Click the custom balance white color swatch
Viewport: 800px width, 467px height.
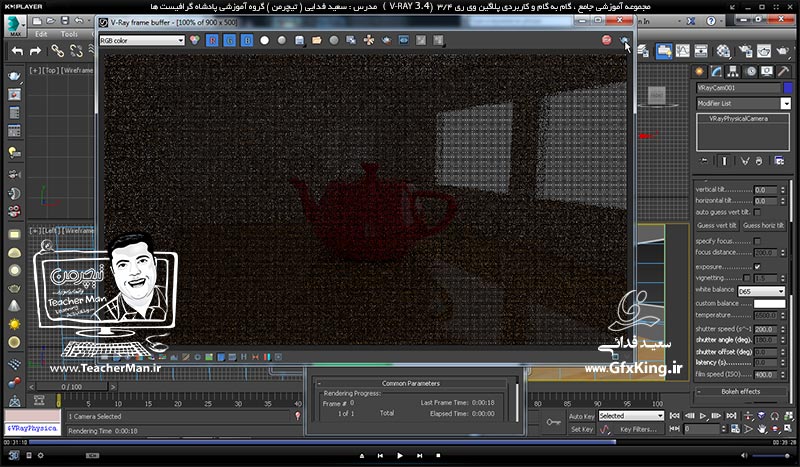(x=769, y=304)
